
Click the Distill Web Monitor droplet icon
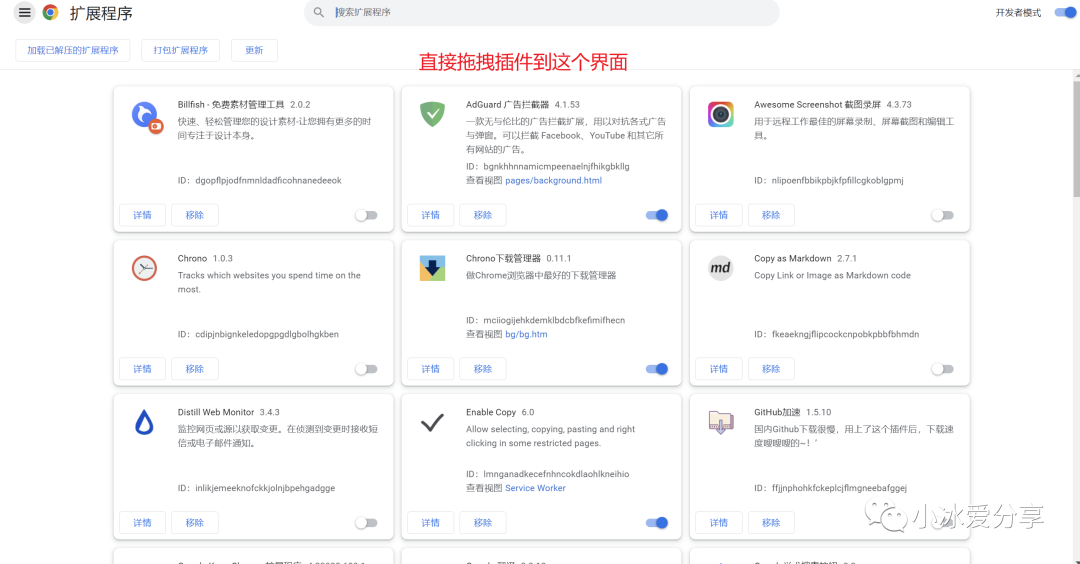coord(144,422)
